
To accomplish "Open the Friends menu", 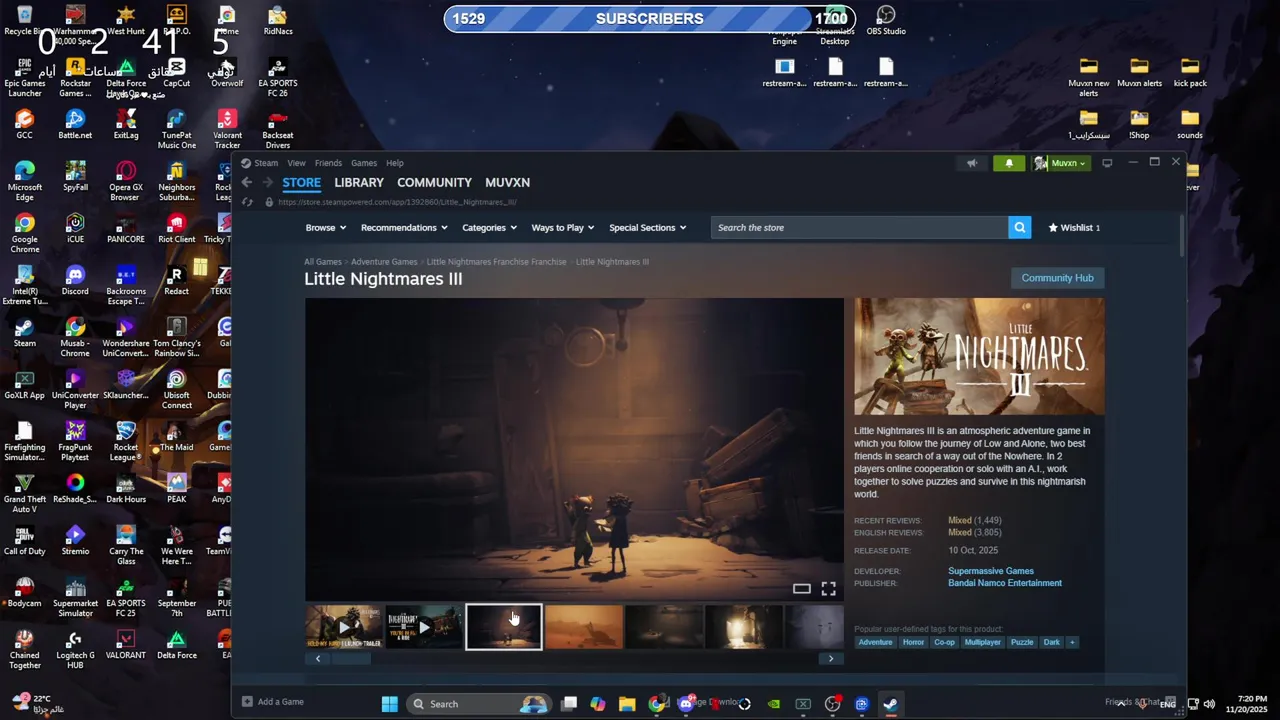I will 328,163.
